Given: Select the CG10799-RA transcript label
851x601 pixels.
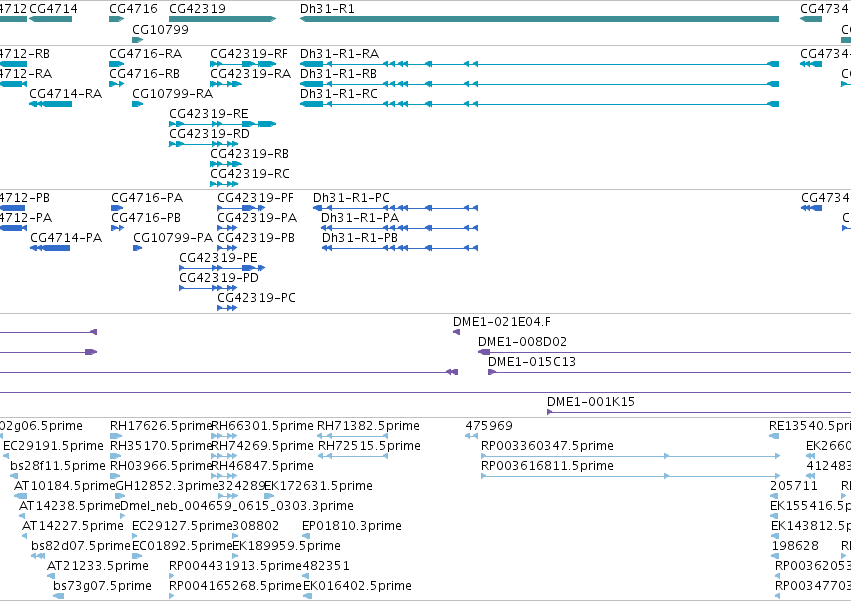Looking at the screenshot, I should 173,94.
